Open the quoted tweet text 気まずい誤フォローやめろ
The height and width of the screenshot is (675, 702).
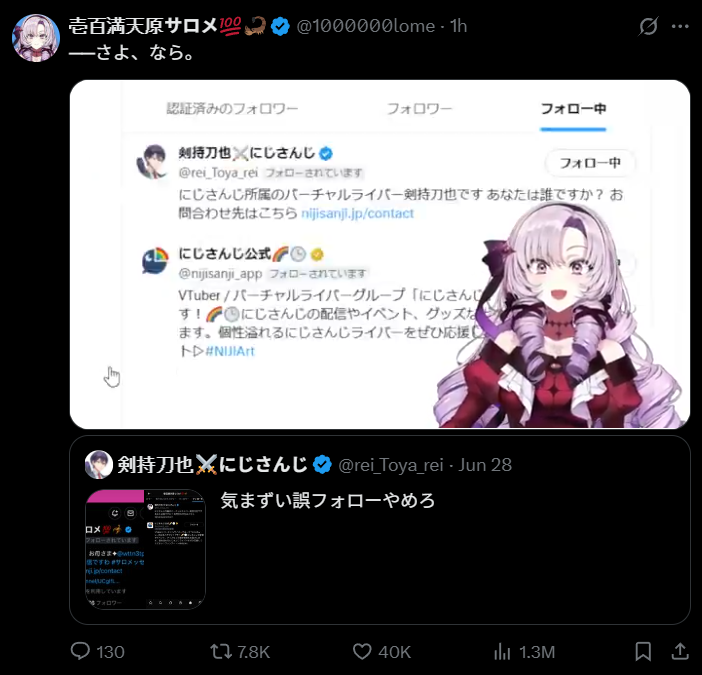coord(328,500)
